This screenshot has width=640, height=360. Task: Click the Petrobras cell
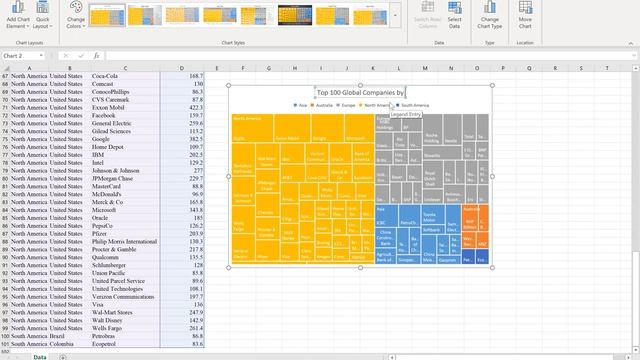pos(125,336)
